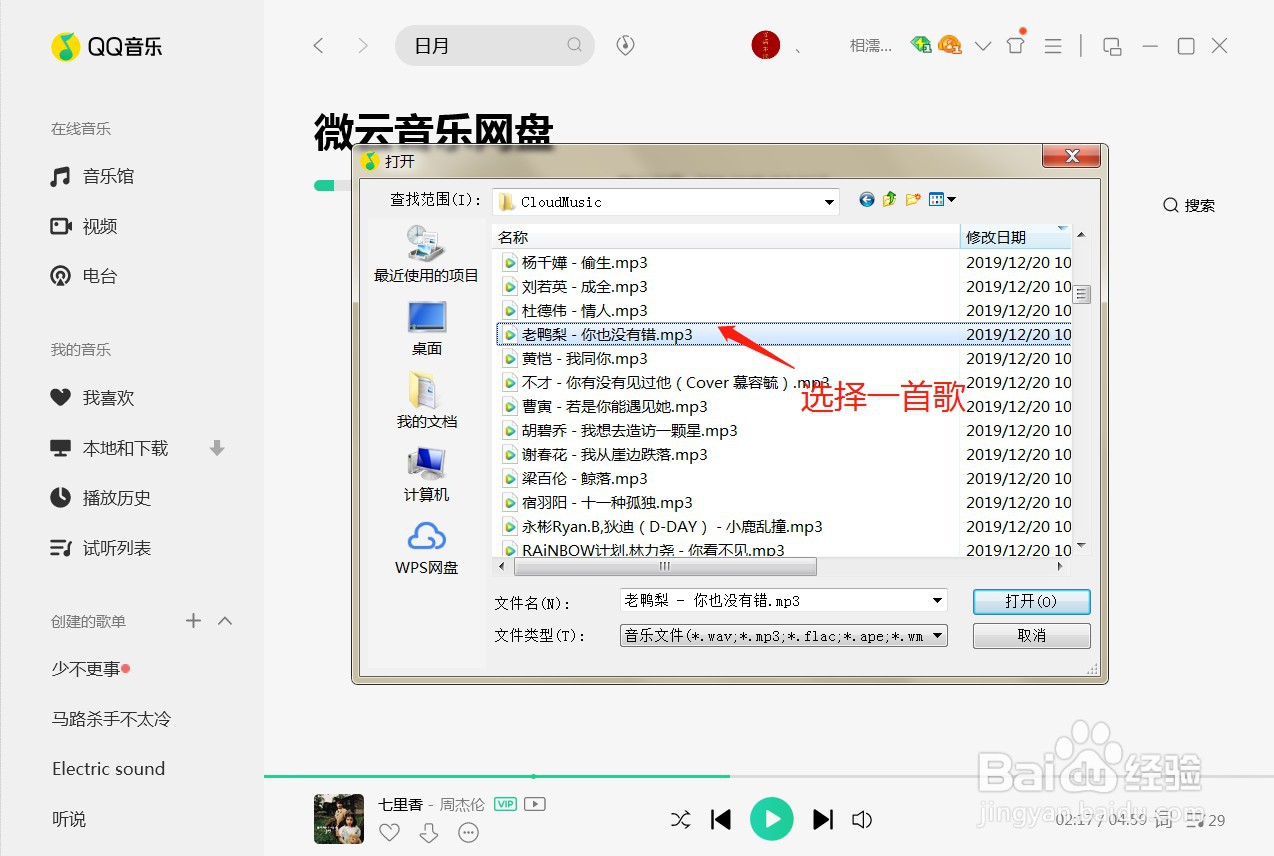Select the file 刘若英 - 成全.mp3
Image resolution: width=1274 pixels, height=856 pixels.
click(575, 287)
